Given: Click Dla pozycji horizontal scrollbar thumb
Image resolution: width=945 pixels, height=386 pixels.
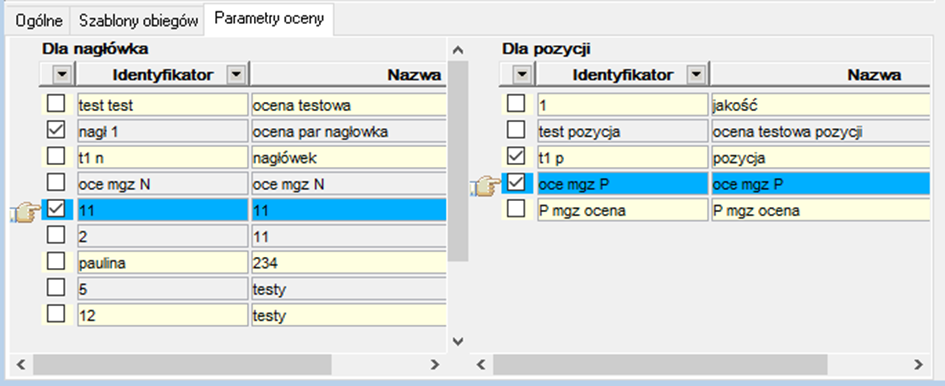Looking at the screenshot, I should tap(660, 364).
